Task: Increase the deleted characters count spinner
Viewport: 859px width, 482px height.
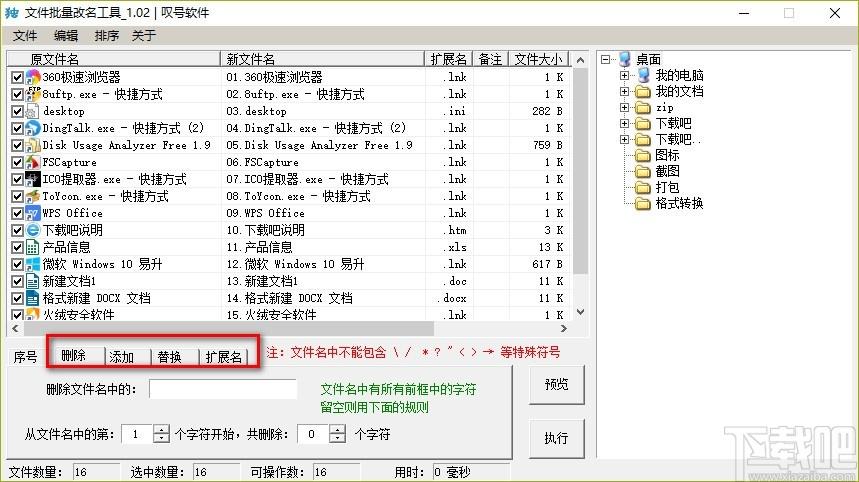Action: tap(338, 429)
